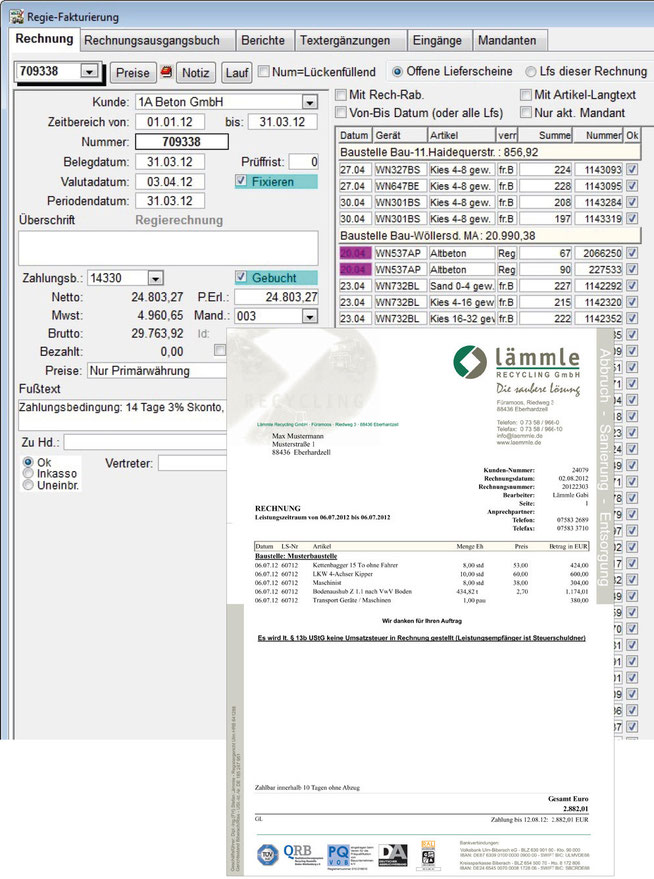Click the Zu Hd. input field

click(146, 442)
